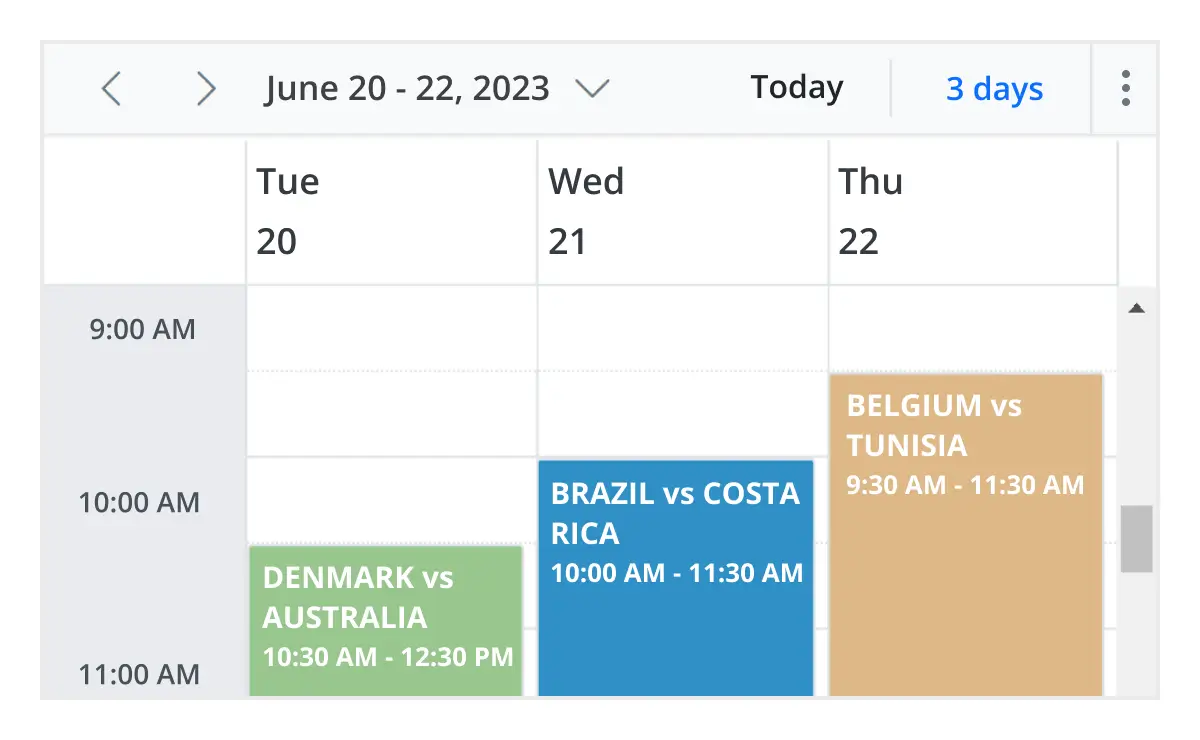Click the right chevron arrow icon
Image resolution: width=1200 pixels, height=740 pixels.
point(206,88)
